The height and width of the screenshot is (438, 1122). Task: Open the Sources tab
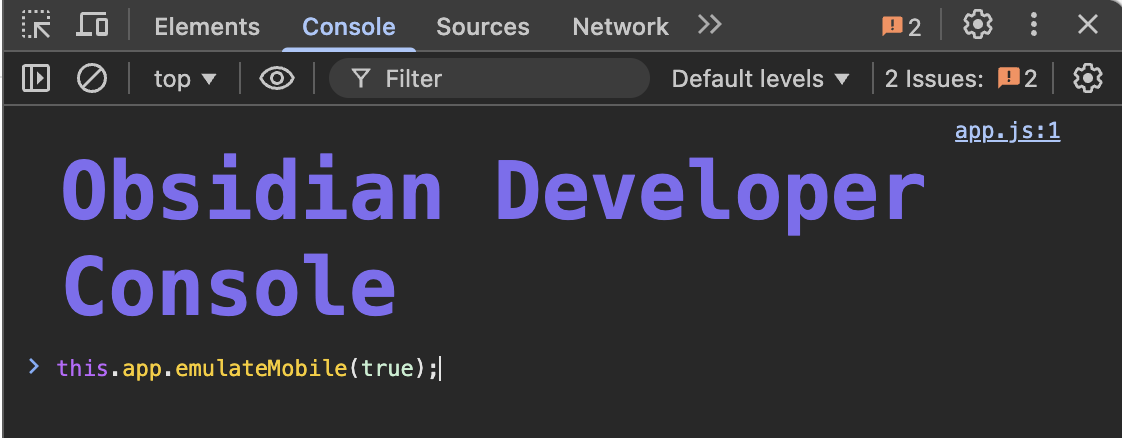coord(483,26)
